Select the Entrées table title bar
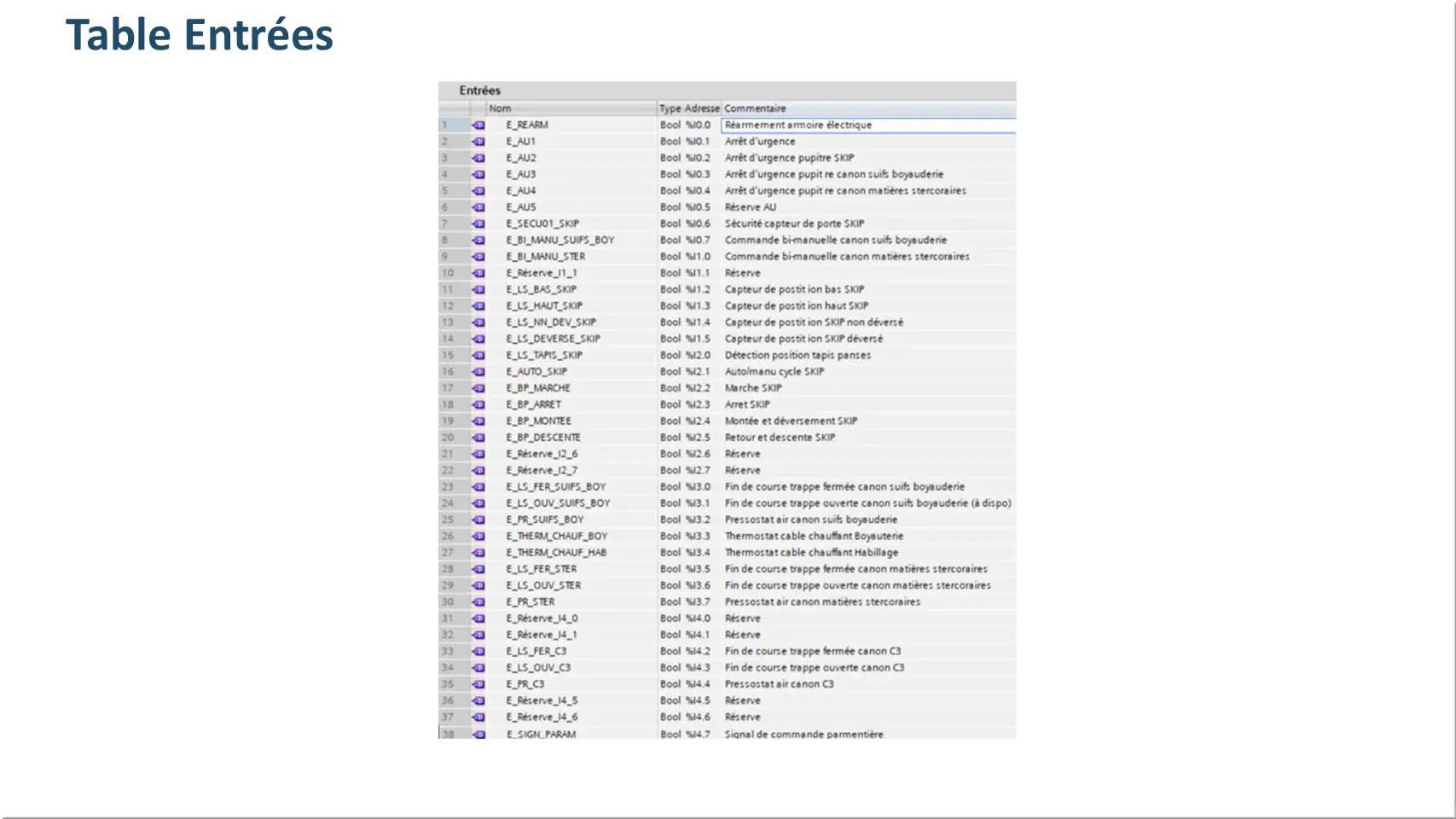Image resolution: width=1456 pixels, height=819 pixels. click(727, 90)
